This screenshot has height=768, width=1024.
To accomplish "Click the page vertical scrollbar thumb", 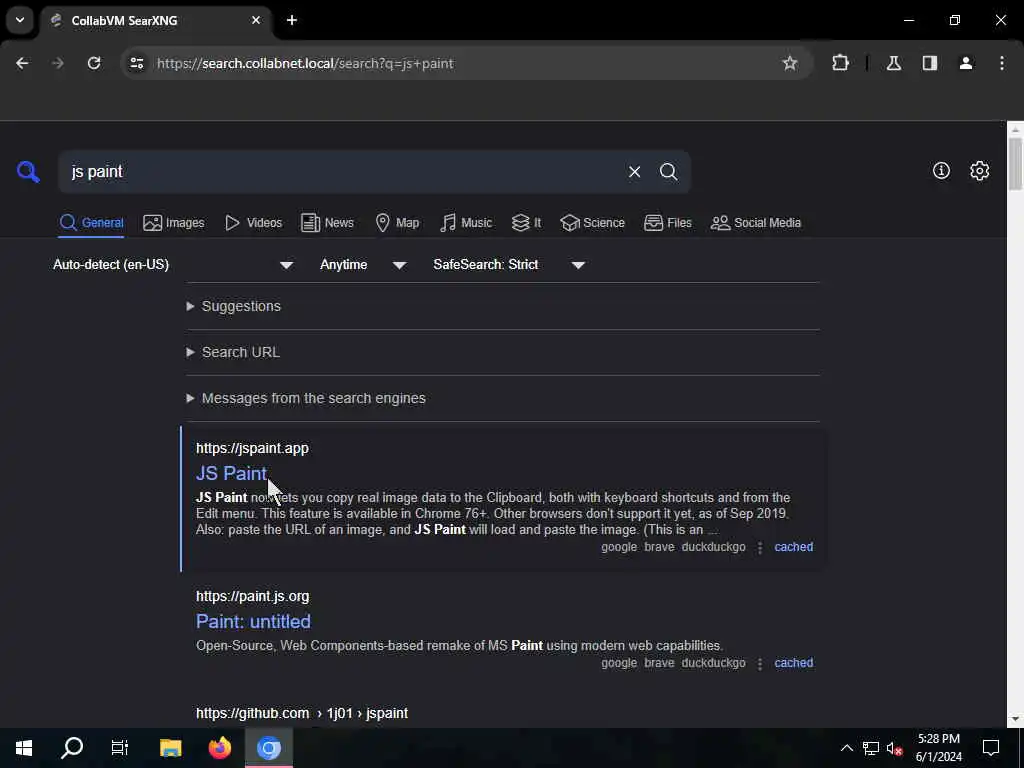I will point(1014,163).
